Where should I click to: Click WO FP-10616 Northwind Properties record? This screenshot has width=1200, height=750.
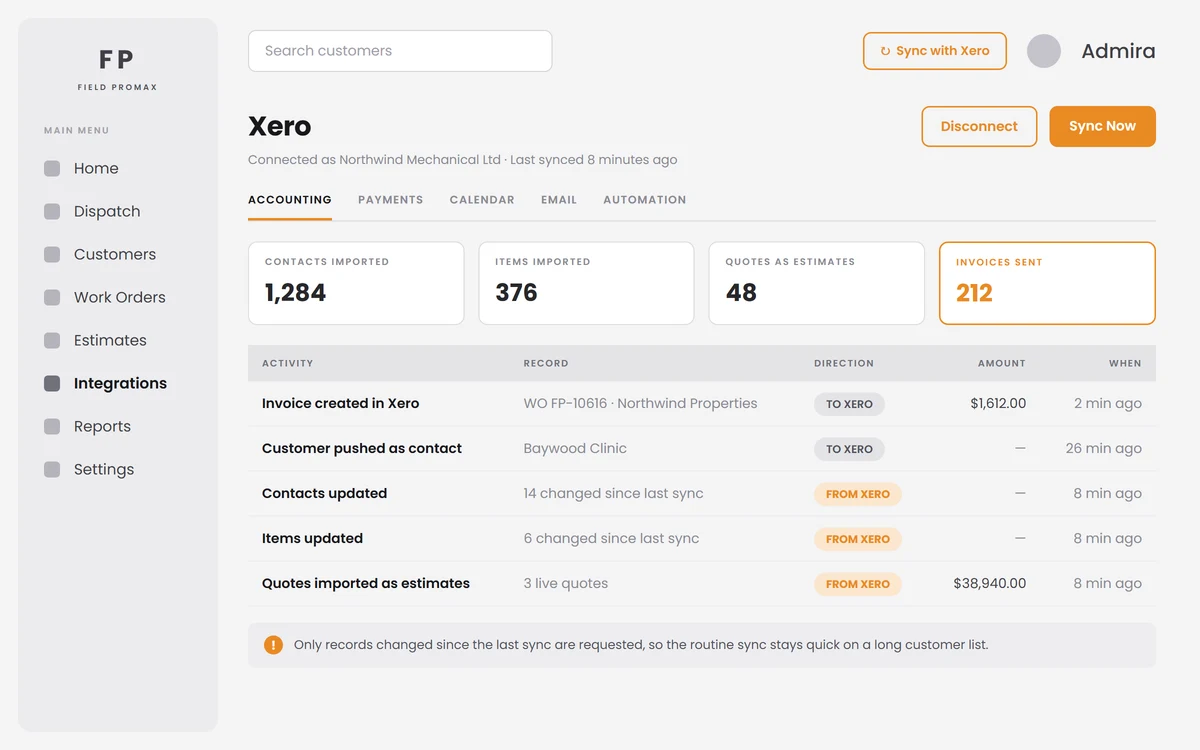pyautogui.click(x=641, y=404)
